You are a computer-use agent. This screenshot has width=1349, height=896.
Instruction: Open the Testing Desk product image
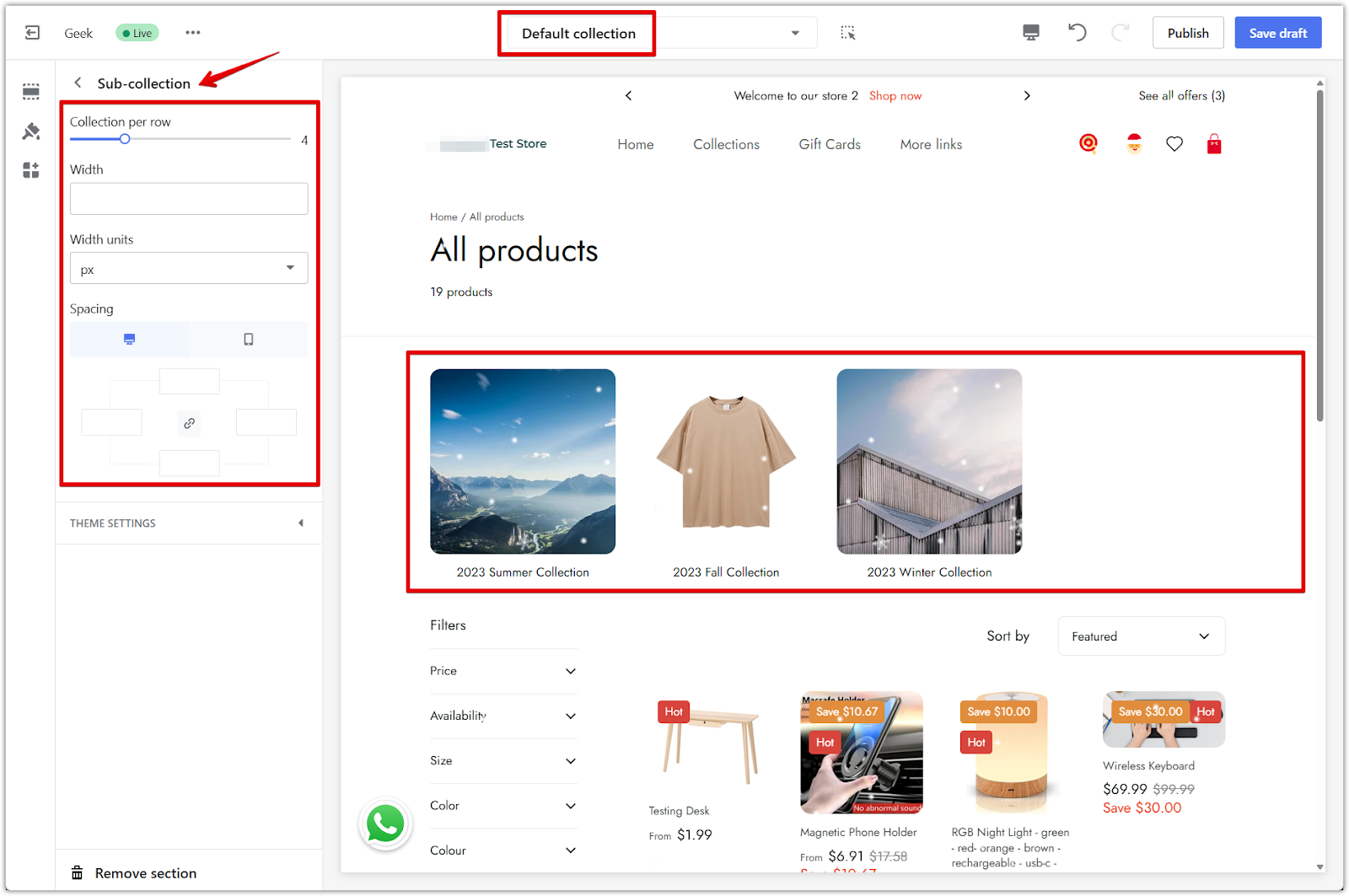tap(710, 742)
